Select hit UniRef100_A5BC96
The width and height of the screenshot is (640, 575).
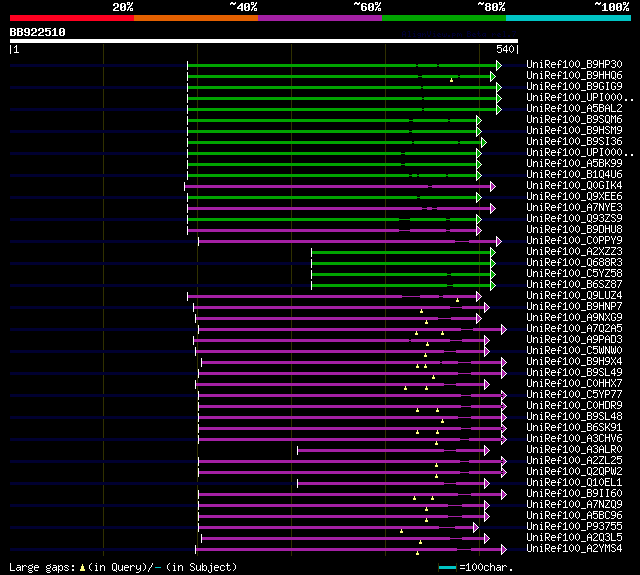(x=574, y=516)
